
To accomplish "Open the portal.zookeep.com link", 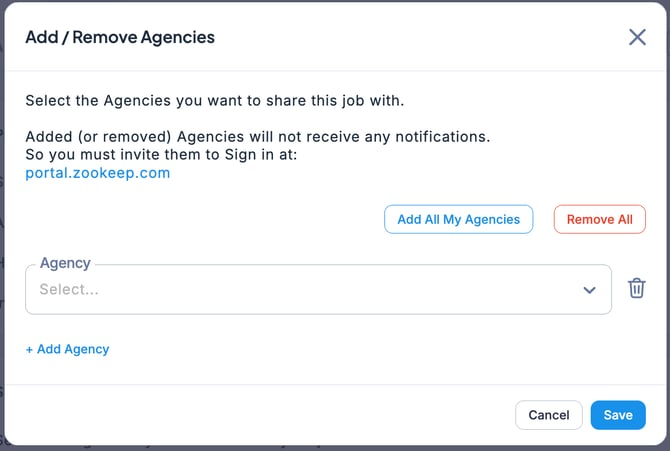I will 98,173.
